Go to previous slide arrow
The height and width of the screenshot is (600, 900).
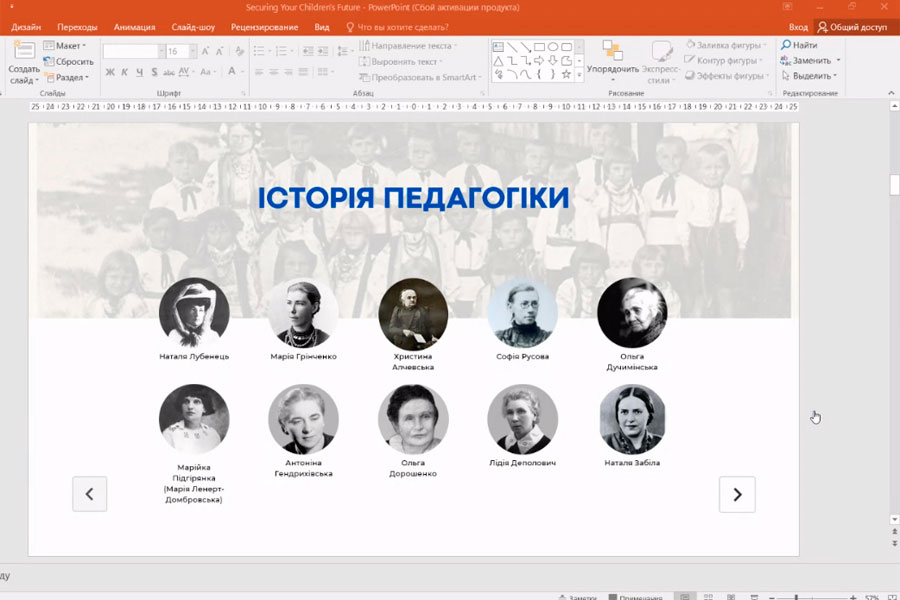[x=89, y=494]
